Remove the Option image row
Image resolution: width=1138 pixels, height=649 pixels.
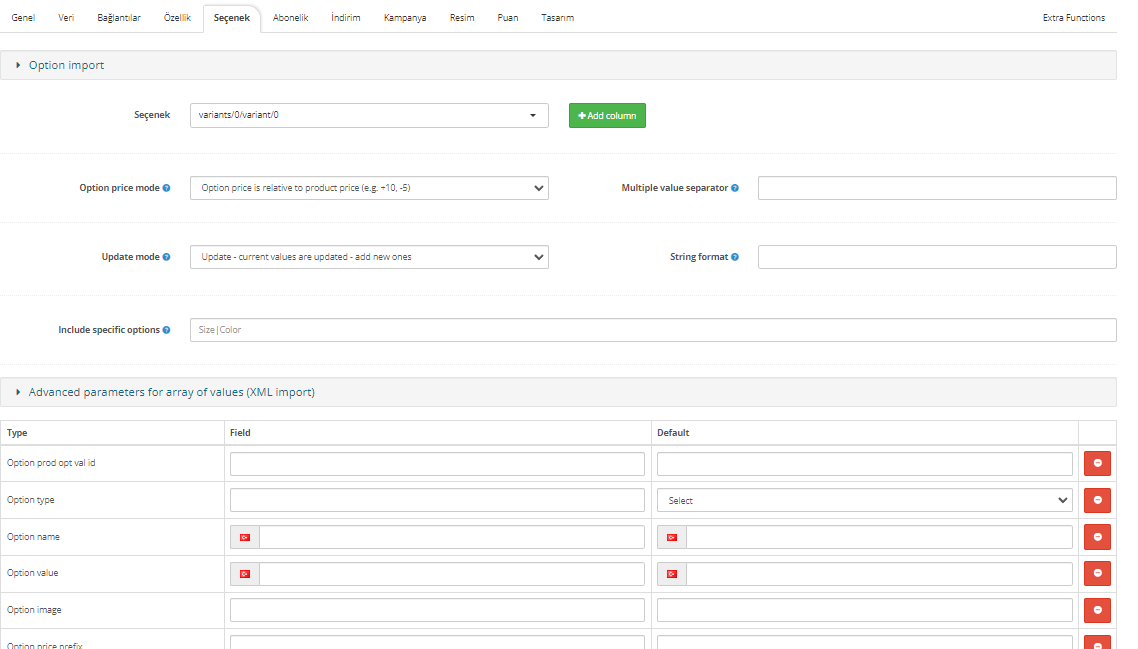pos(1097,611)
